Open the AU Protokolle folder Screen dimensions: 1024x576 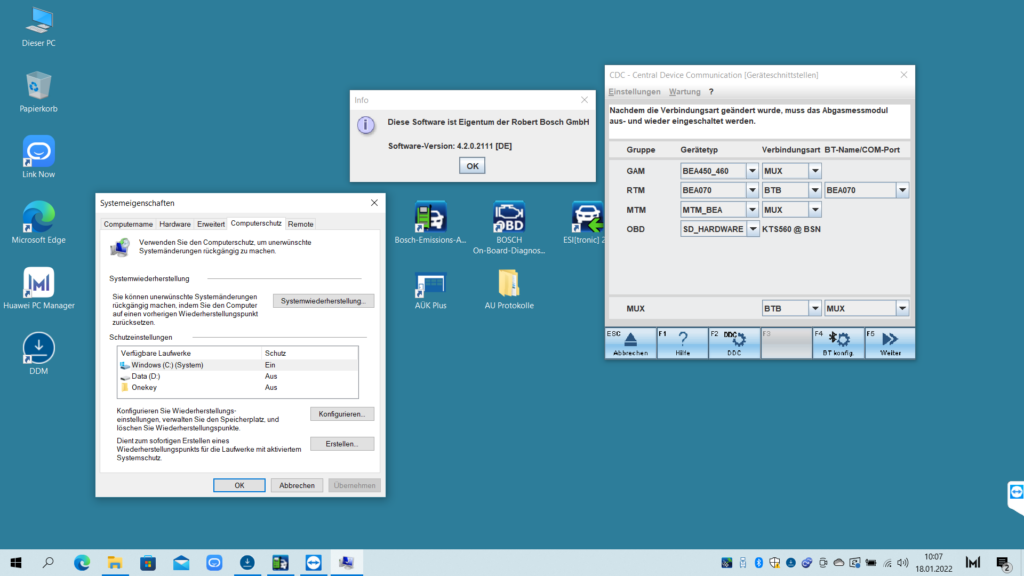(509, 289)
